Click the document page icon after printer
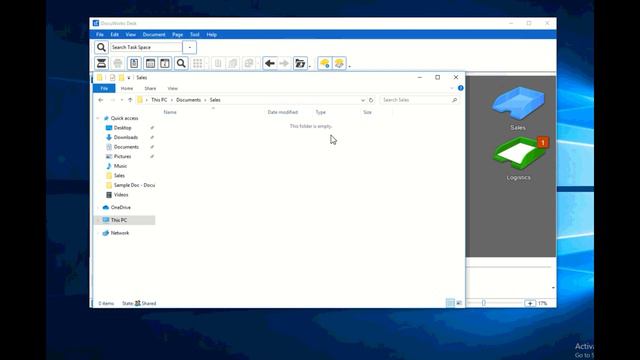640x360 pixels. click(134, 63)
